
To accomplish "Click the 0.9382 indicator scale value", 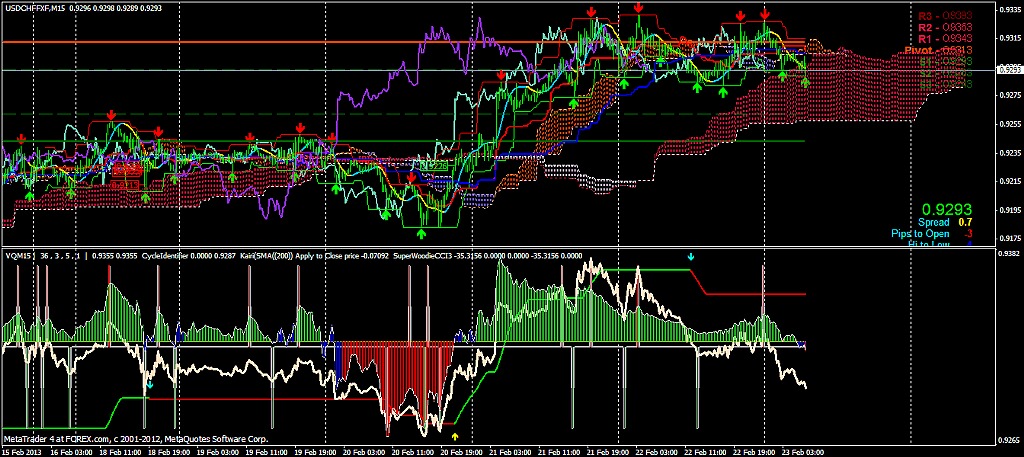I will [x=1010, y=252].
